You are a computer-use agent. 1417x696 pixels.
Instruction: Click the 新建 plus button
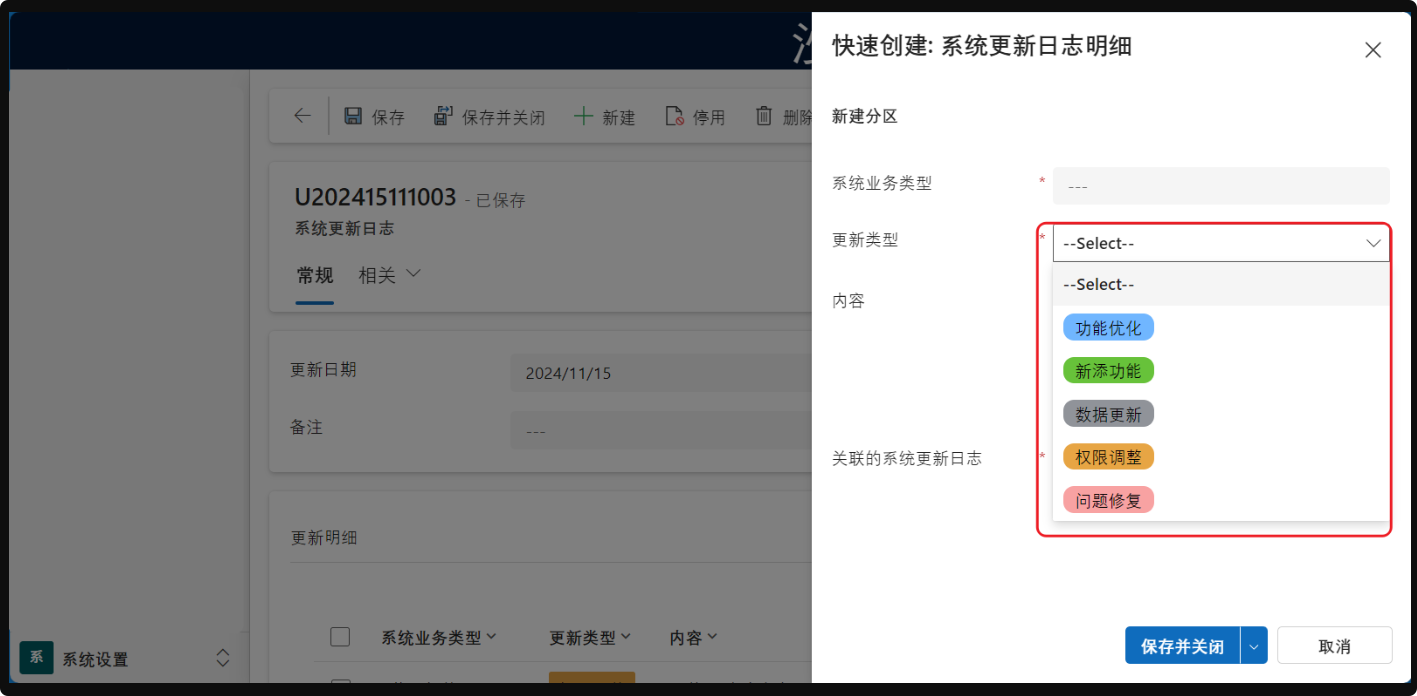pos(605,117)
